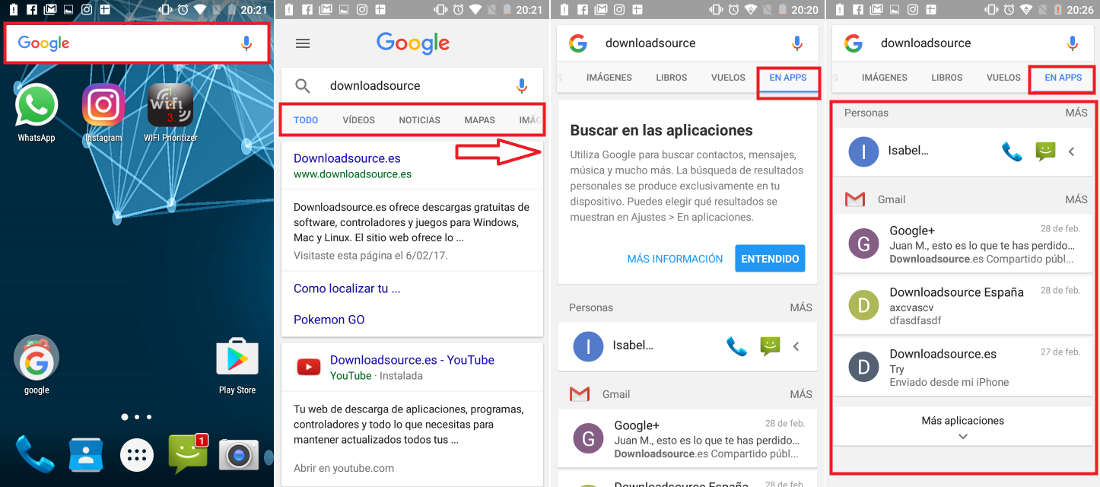
Task: Select LIBROS tab on 'Buscar en las aplicaciones' screen
Action: (x=671, y=78)
